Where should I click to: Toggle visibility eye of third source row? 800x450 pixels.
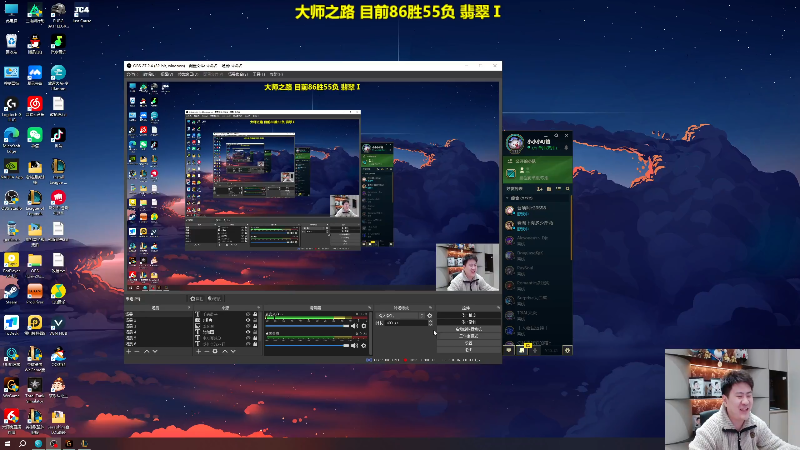[248, 326]
